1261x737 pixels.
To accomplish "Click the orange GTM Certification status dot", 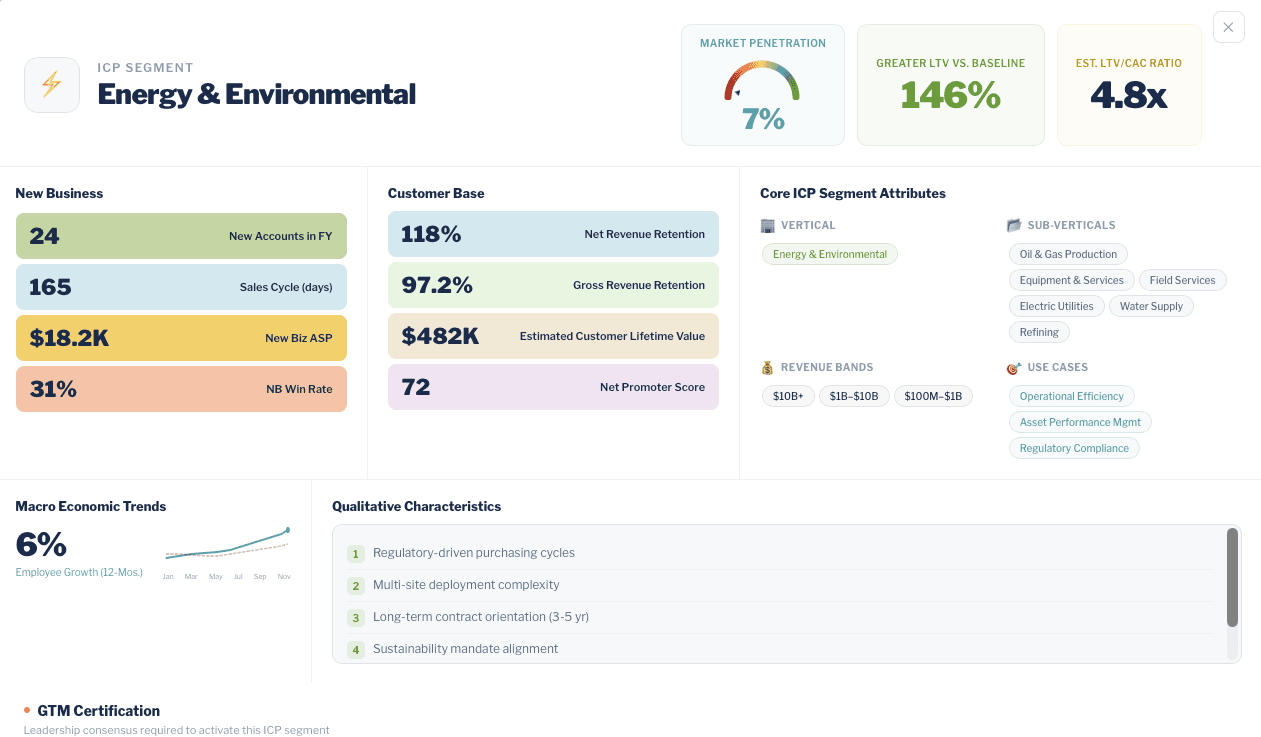I will pyautogui.click(x=27, y=710).
